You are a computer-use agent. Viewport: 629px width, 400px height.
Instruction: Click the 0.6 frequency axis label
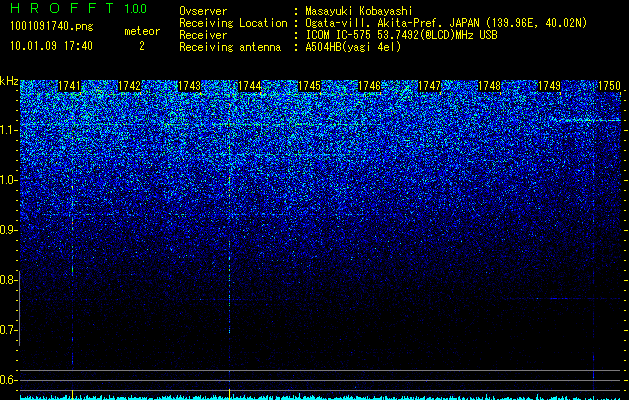[x=9, y=380]
